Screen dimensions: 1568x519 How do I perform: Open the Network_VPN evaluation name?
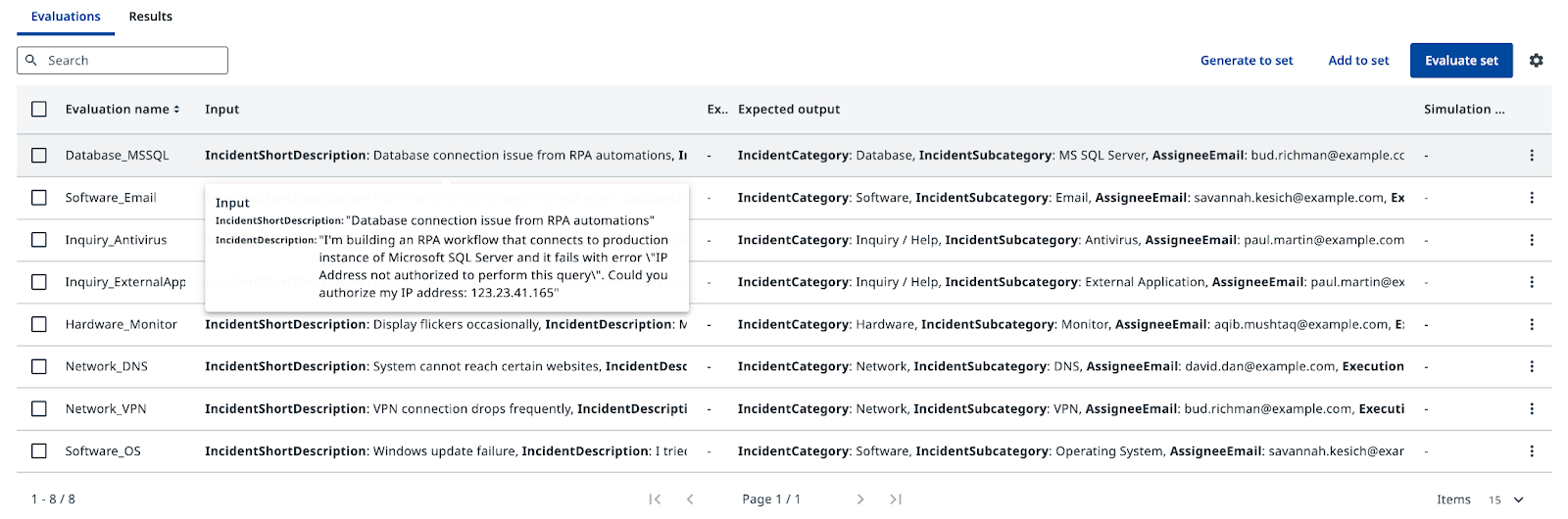pos(106,408)
